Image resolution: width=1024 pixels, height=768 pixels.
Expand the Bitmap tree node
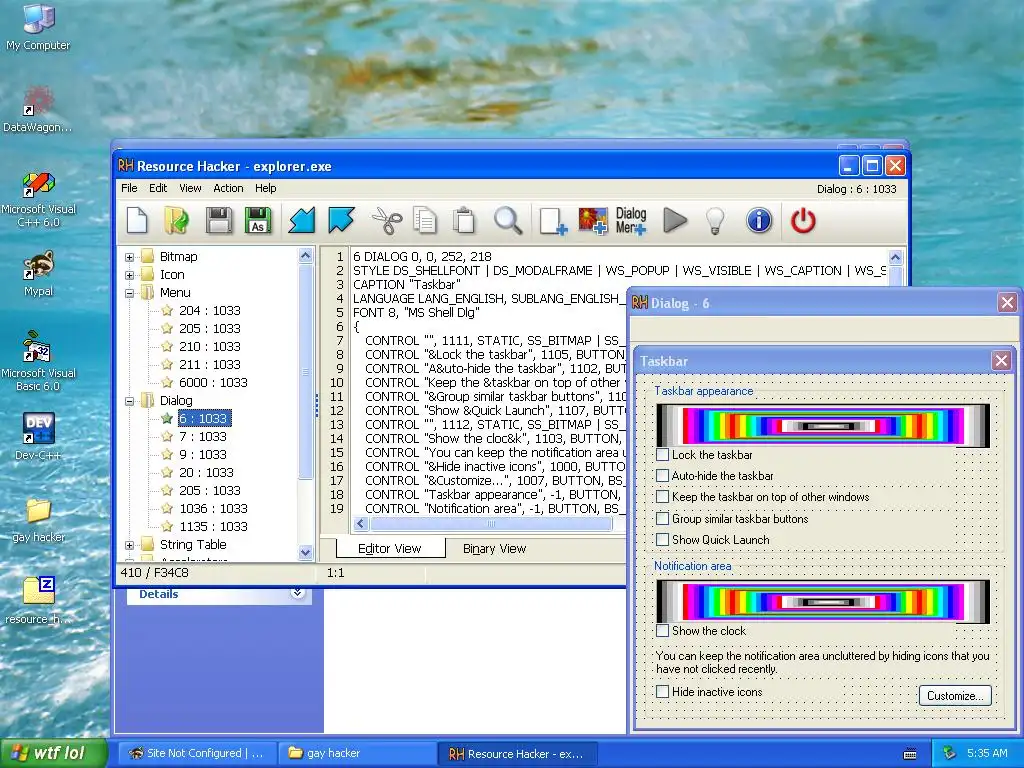point(129,257)
